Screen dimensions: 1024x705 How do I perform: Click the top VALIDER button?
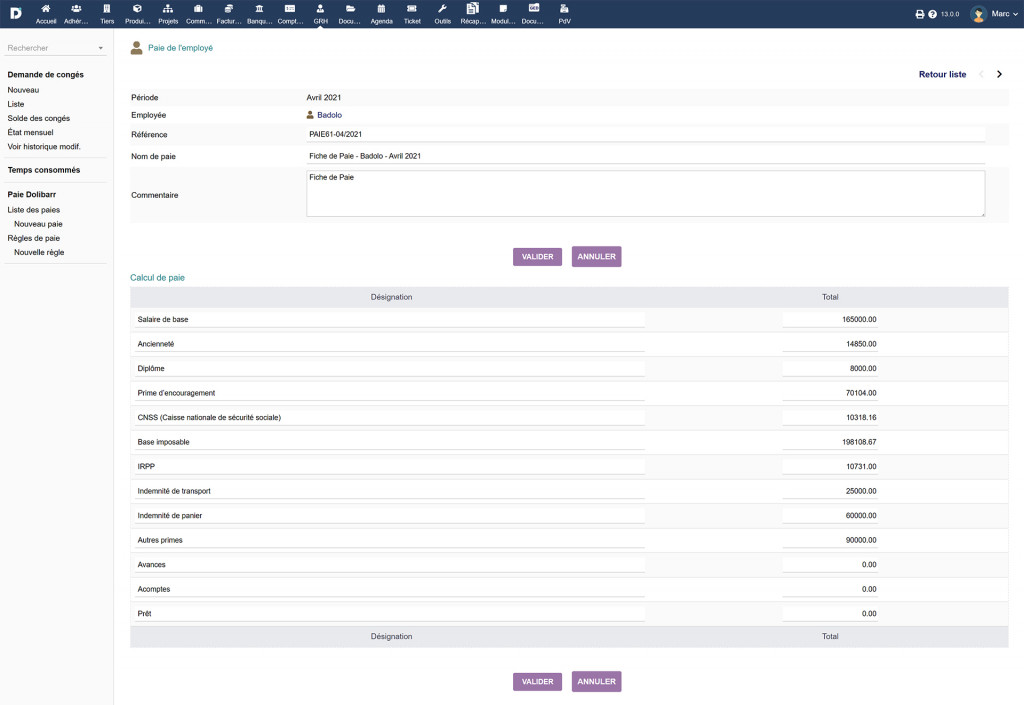coord(537,257)
